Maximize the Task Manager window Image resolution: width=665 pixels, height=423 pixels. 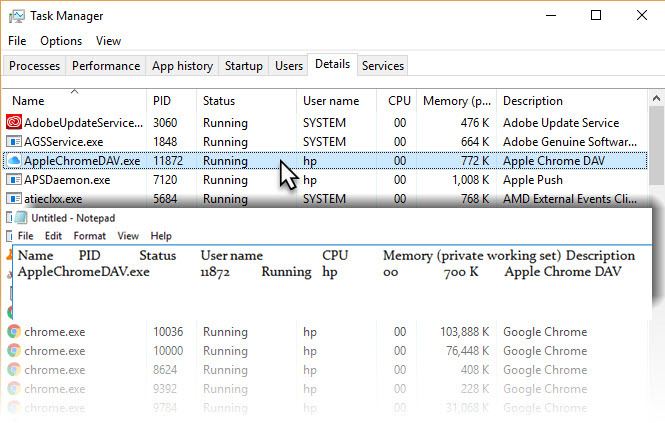pos(596,16)
